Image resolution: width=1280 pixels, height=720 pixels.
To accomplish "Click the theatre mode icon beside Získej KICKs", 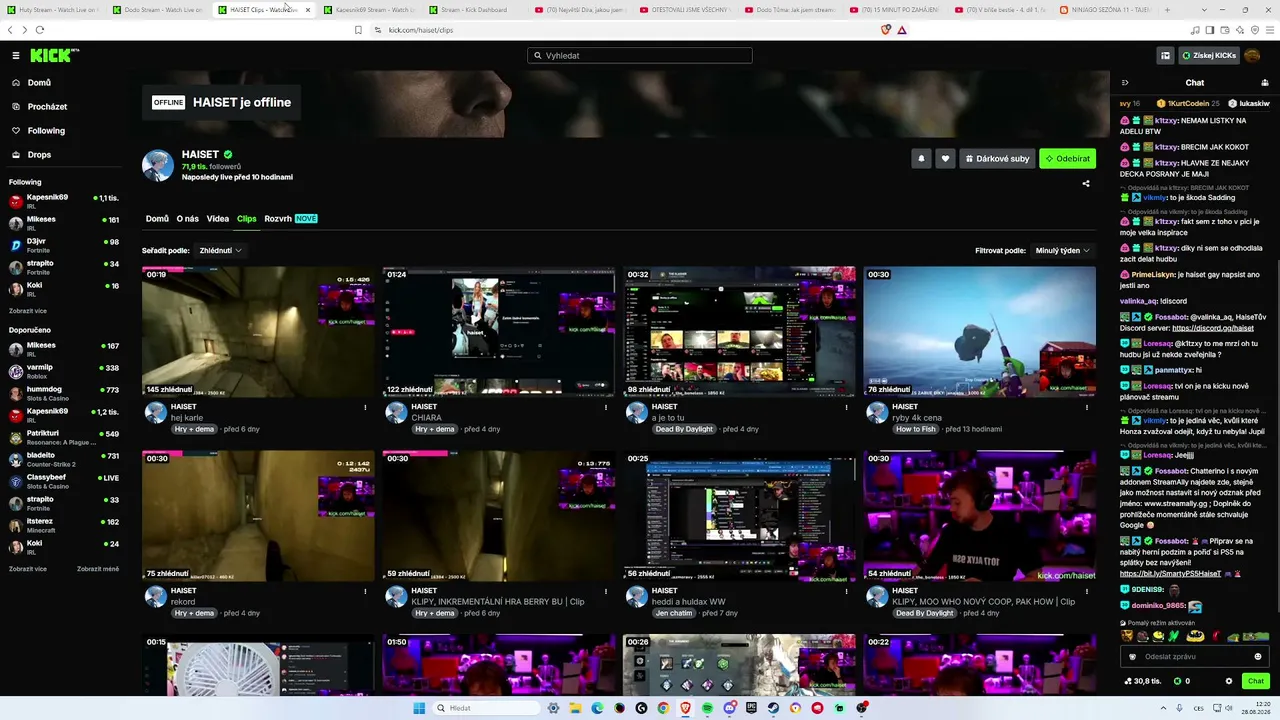I will click(x=1165, y=55).
